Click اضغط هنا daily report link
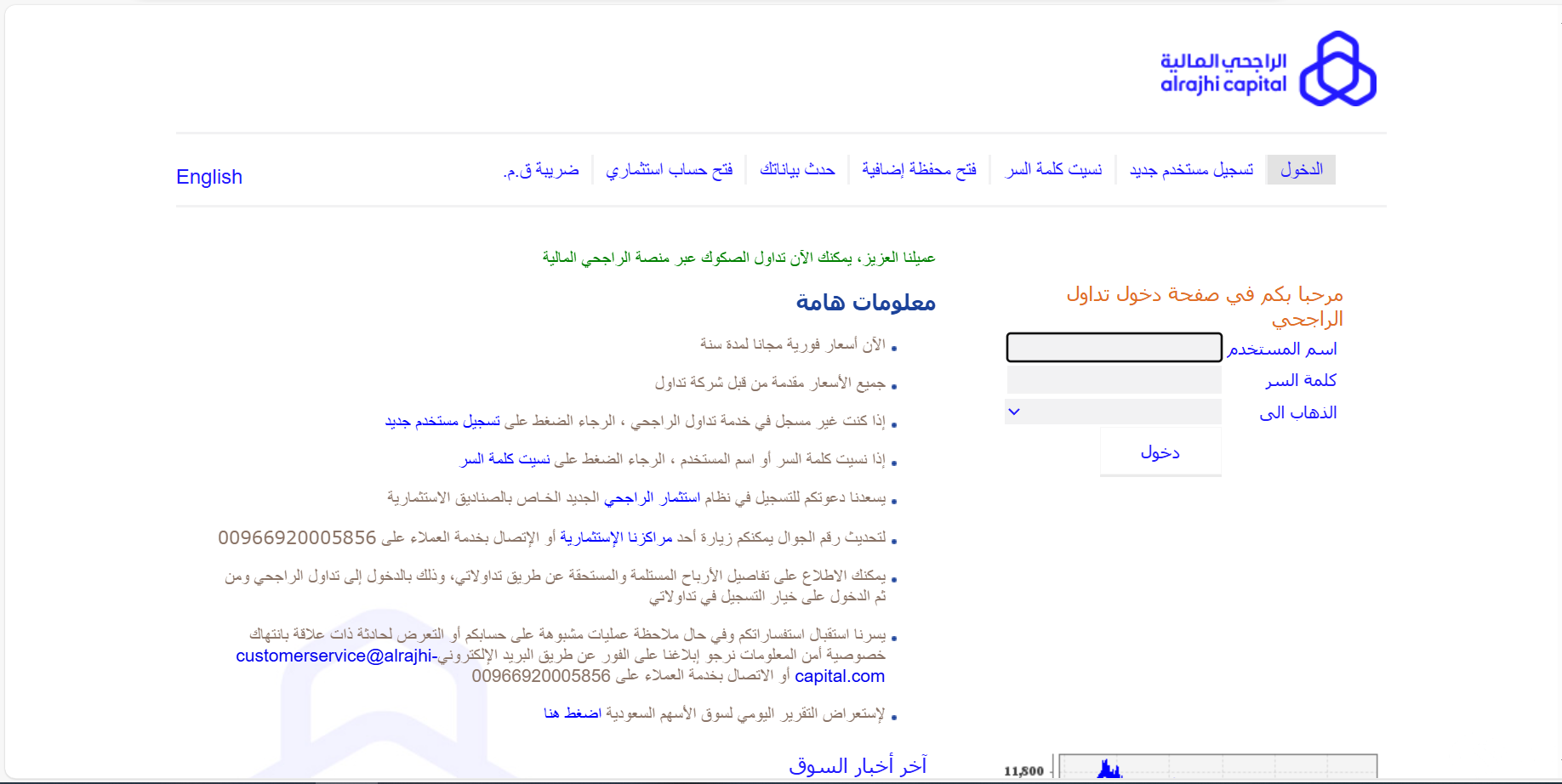Viewport: 1562px width, 784px height. pos(573,713)
